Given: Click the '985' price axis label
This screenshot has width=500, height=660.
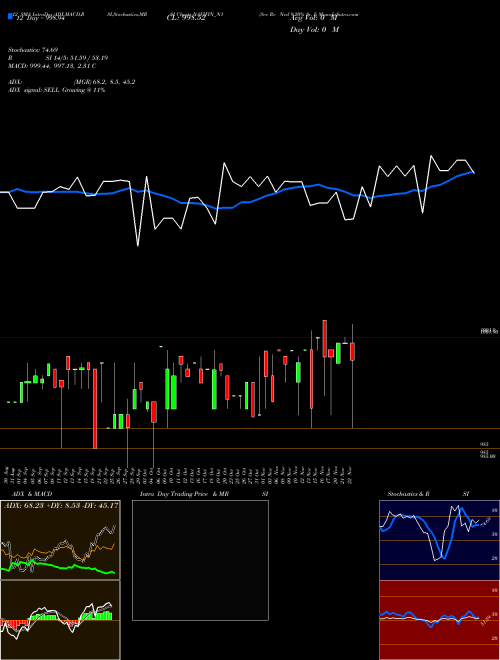Looking at the screenshot, I should point(484,444).
